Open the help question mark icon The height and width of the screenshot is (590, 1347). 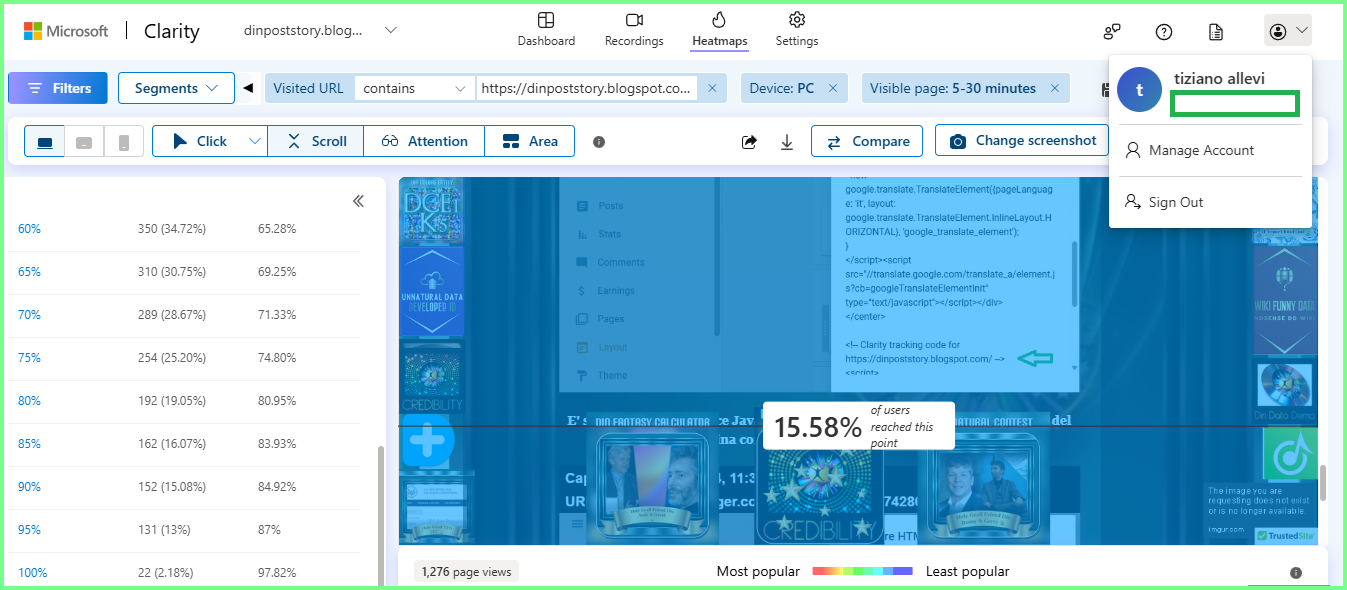(1164, 31)
